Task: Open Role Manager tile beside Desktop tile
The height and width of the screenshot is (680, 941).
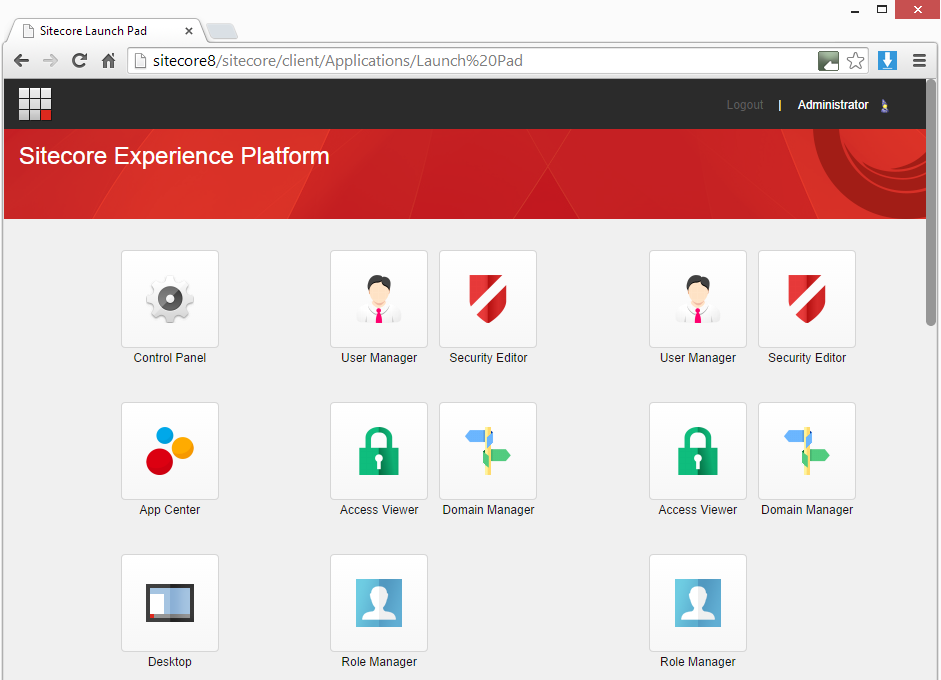Action: [x=379, y=603]
